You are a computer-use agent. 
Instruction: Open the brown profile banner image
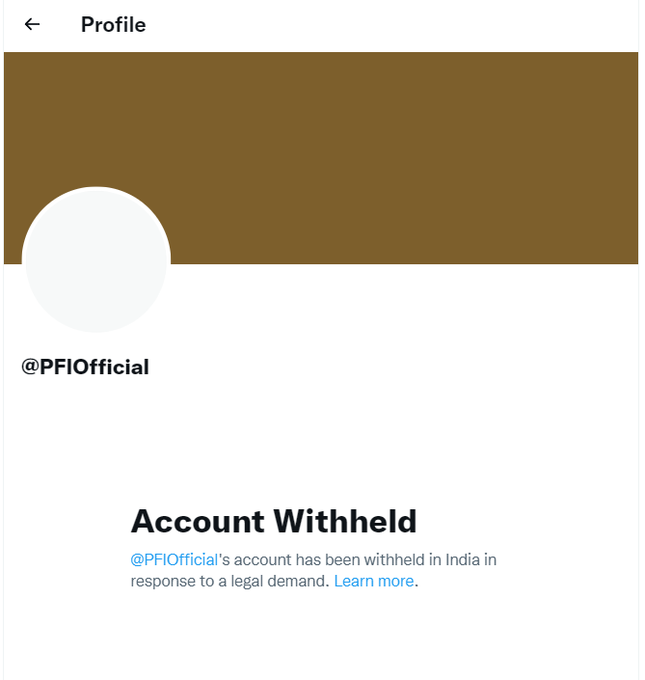point(321,158)
